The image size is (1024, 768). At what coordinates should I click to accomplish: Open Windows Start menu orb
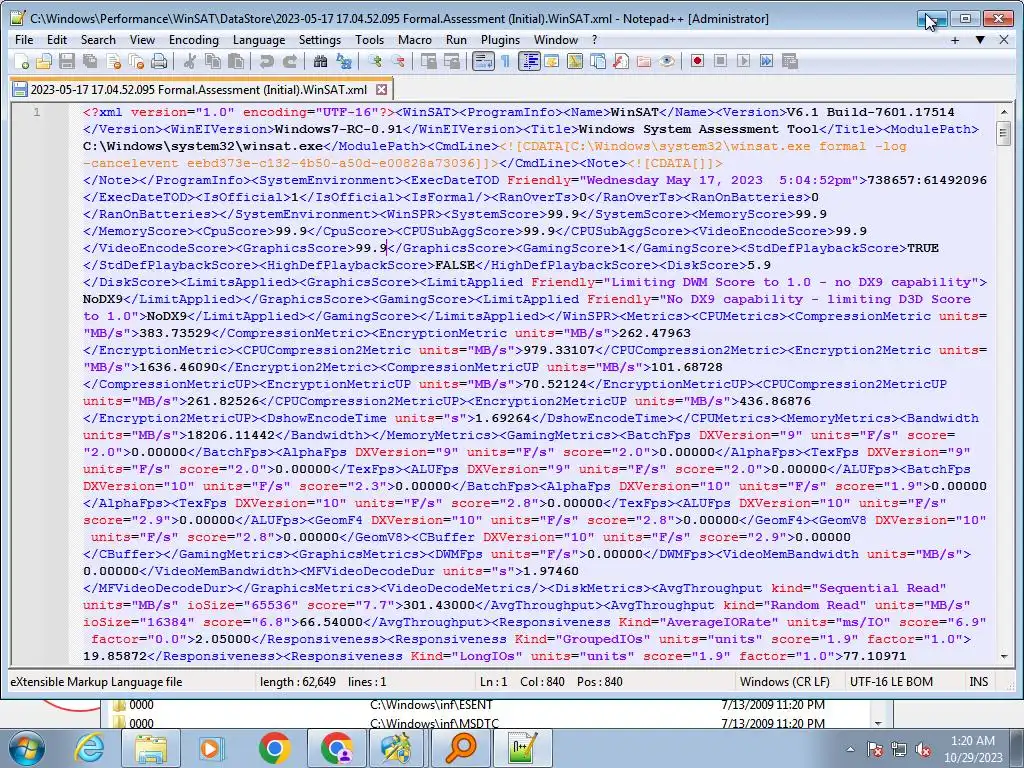tap(26, 748)
